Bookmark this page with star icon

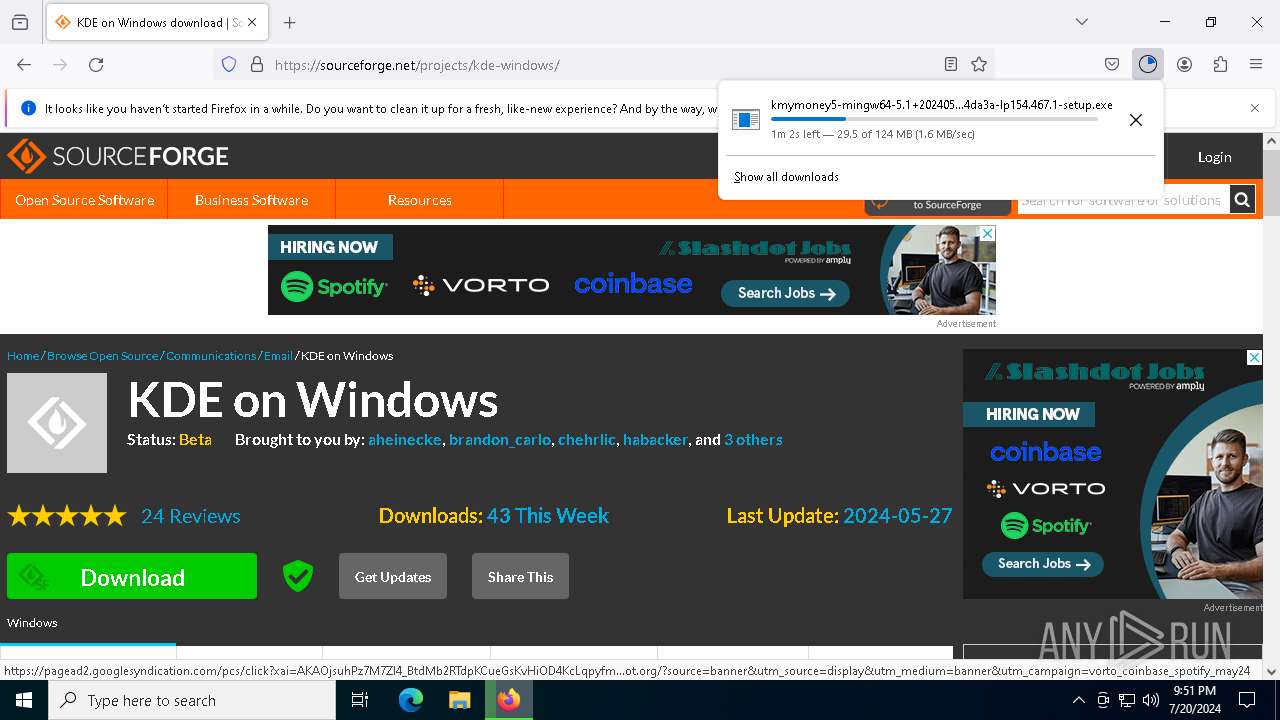pyautogui.click(x=979, y=64)
